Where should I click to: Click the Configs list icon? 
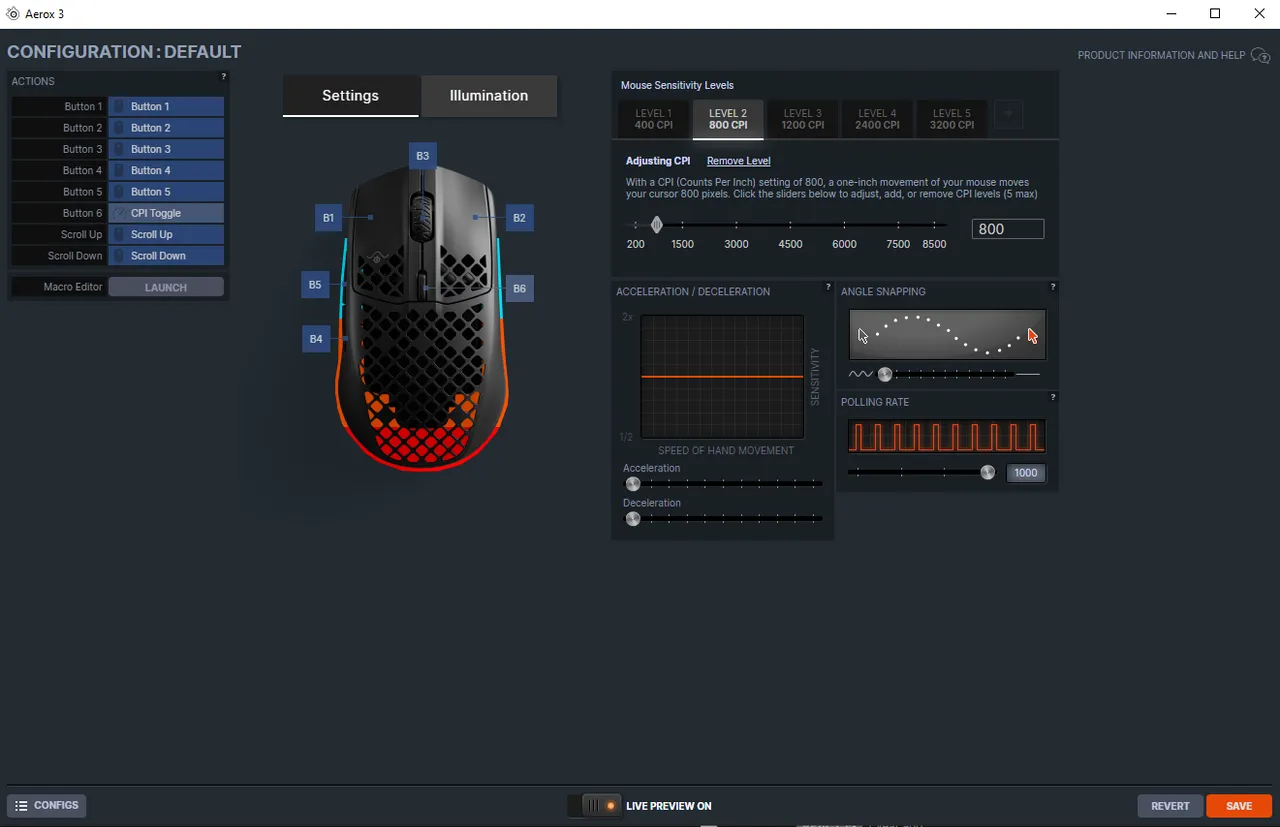[x=21, y=806]
